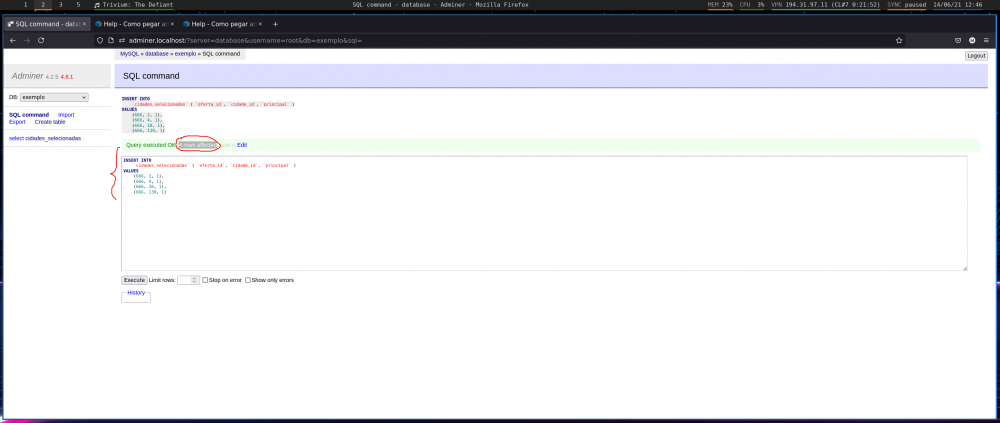Switch to workspace 3 in the top bar
Image resolution: width=1000 pixels, height=423 pixels.
click(60, 5)
